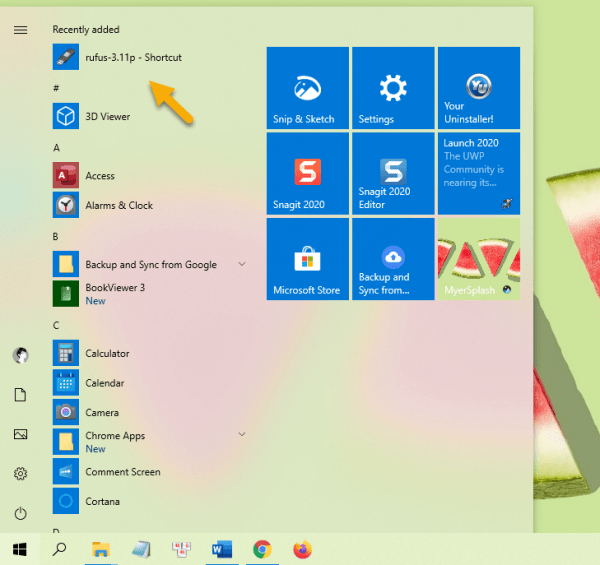Open Pictures from Start sidebar
This screenshot has height=565, width=600.
(21, 434)
